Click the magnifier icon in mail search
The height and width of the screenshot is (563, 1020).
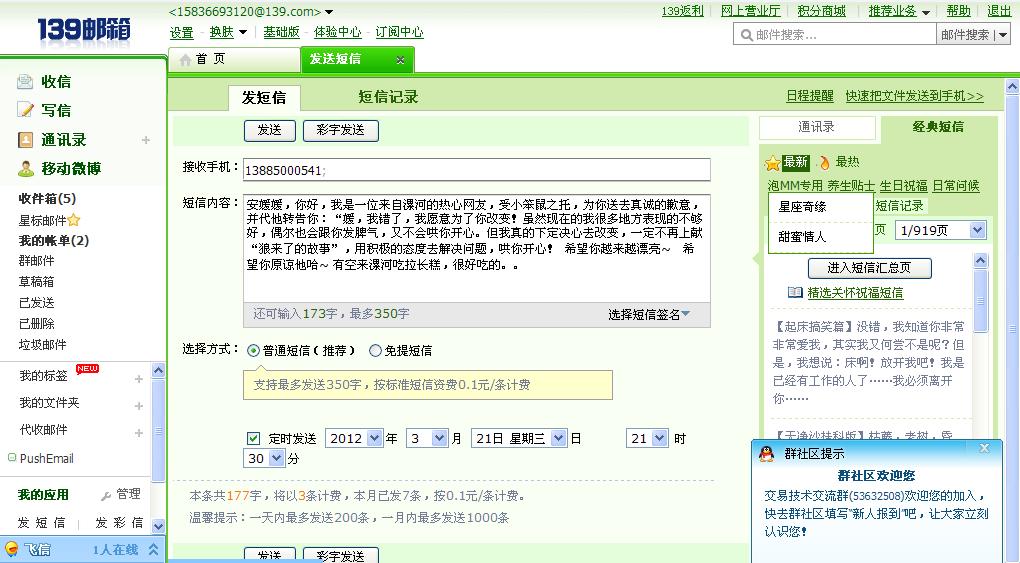pyautogui.click(x=747, y=34)
